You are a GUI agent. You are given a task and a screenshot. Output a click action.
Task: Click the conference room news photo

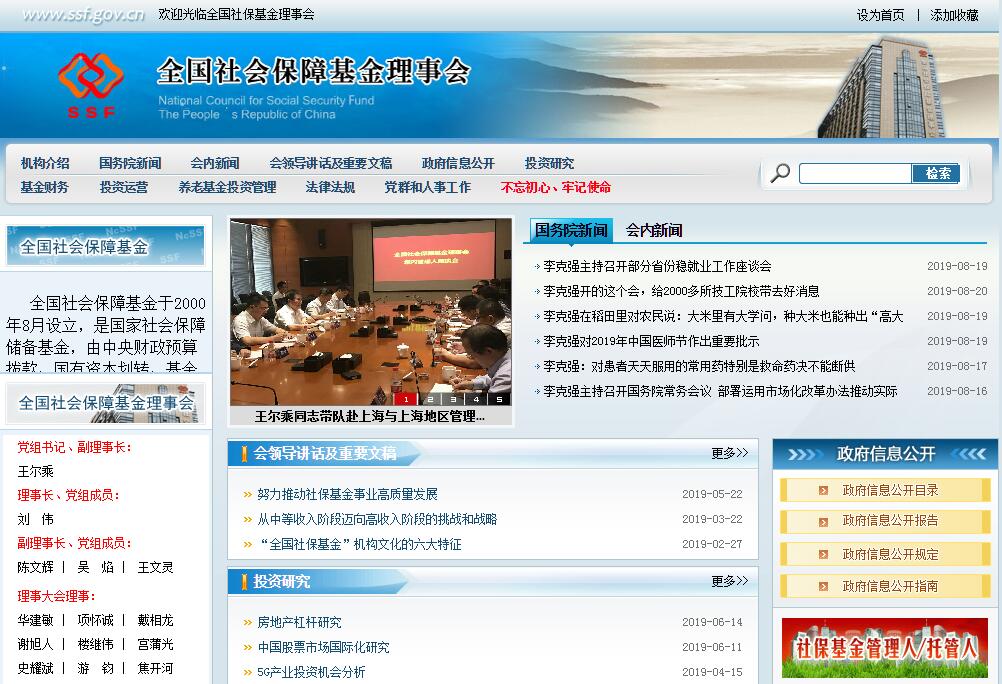[x=370, y=310]
